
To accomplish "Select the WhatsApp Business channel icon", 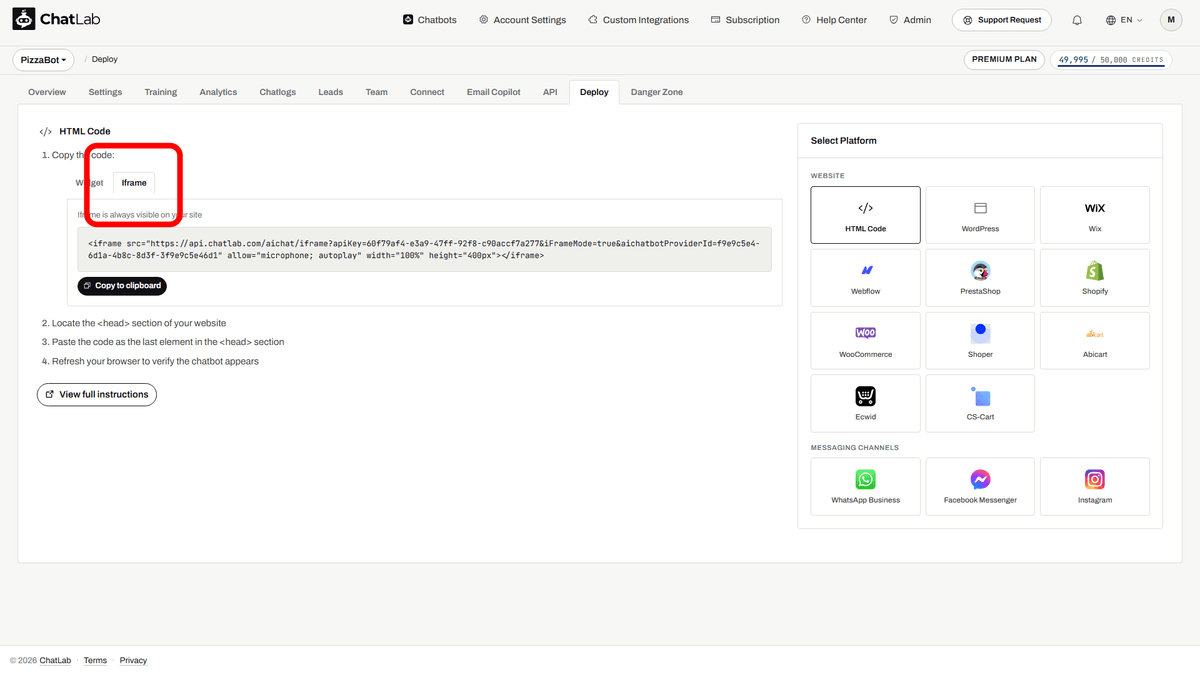I will pyautogui.click(x=866, y=479).
